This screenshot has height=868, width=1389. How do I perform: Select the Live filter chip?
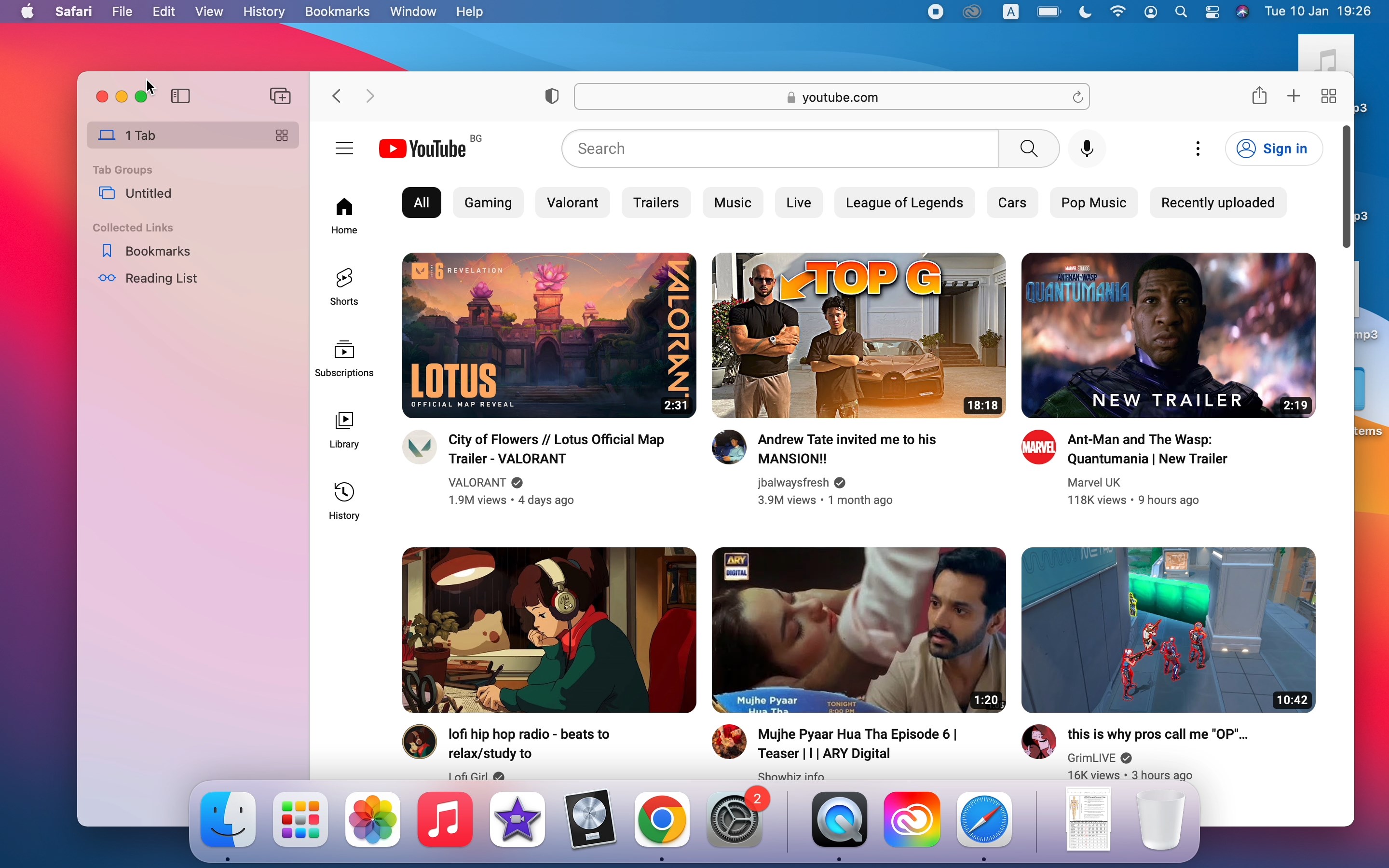tap(799, 203)
